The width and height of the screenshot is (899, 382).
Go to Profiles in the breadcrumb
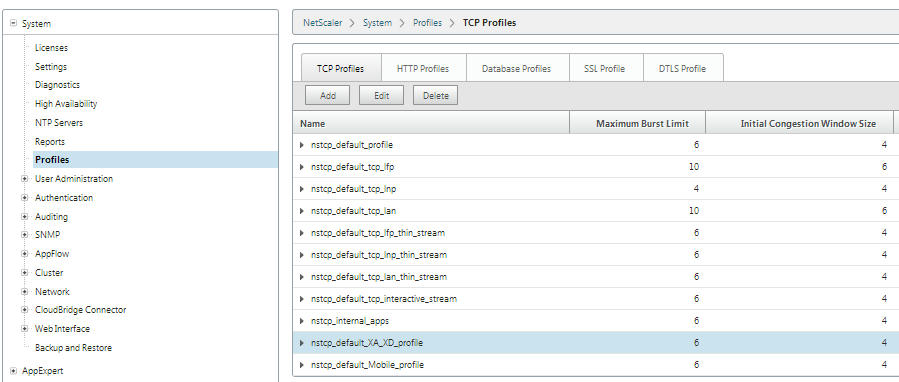(428, 23)
